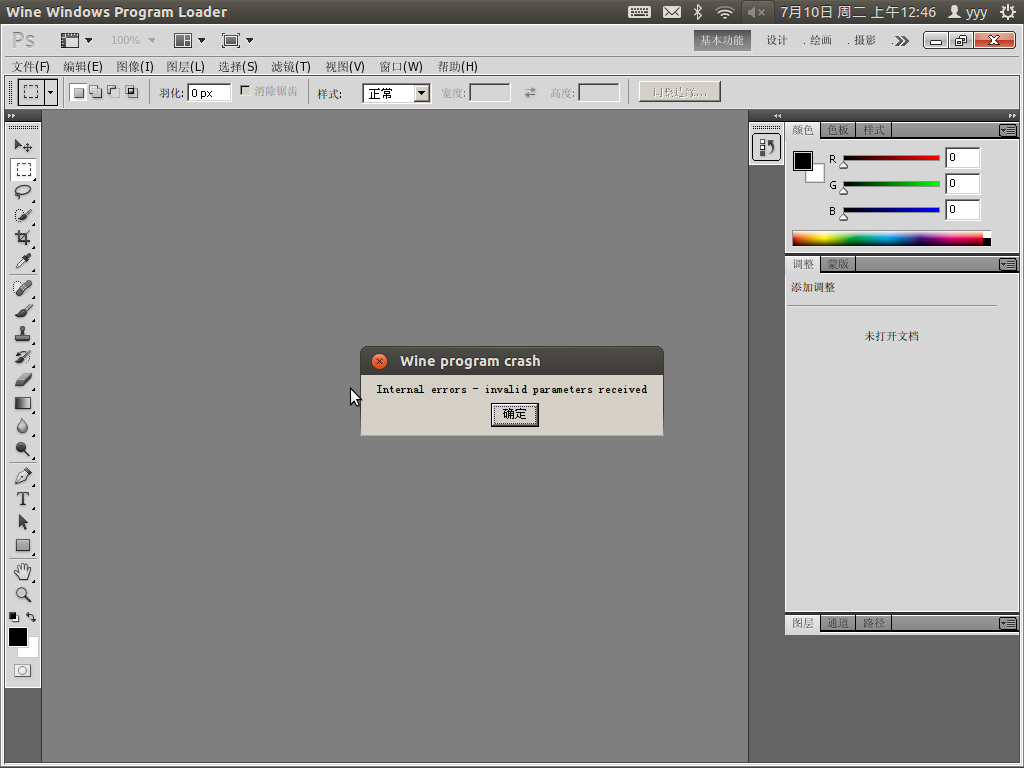This screenshot has width=1024, height=768.
Task: Open the 调整 panel options menu
Action: click(x=1008, y=264)
